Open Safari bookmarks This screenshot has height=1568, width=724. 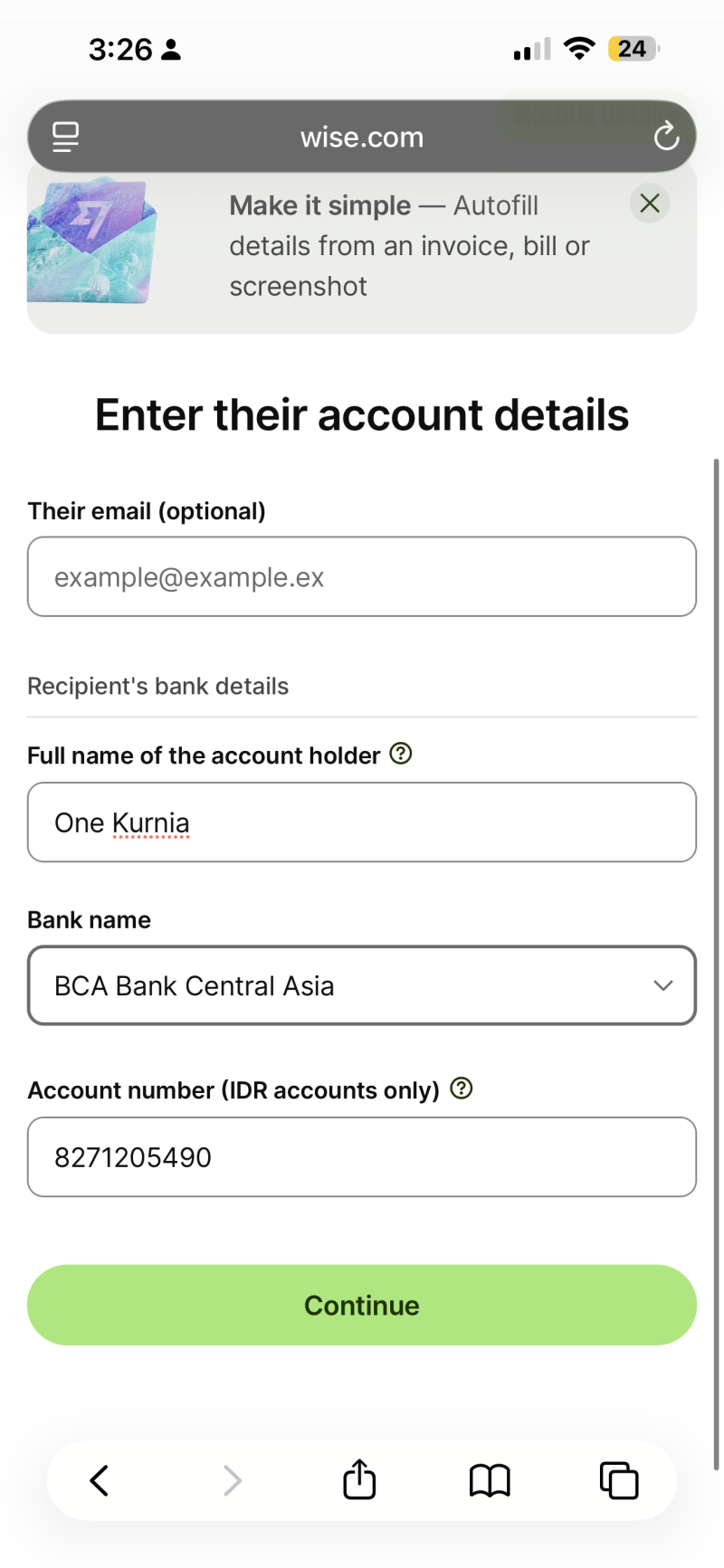(490, 1481)
